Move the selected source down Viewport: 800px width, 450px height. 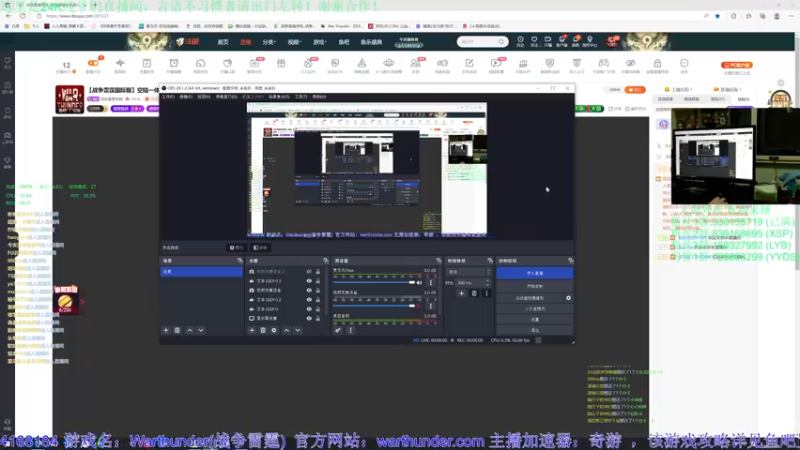coord(297,330)
